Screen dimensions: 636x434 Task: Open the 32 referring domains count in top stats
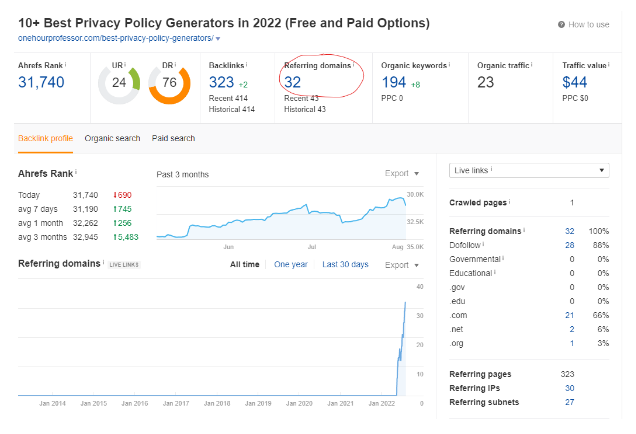(x=292, y=82)
